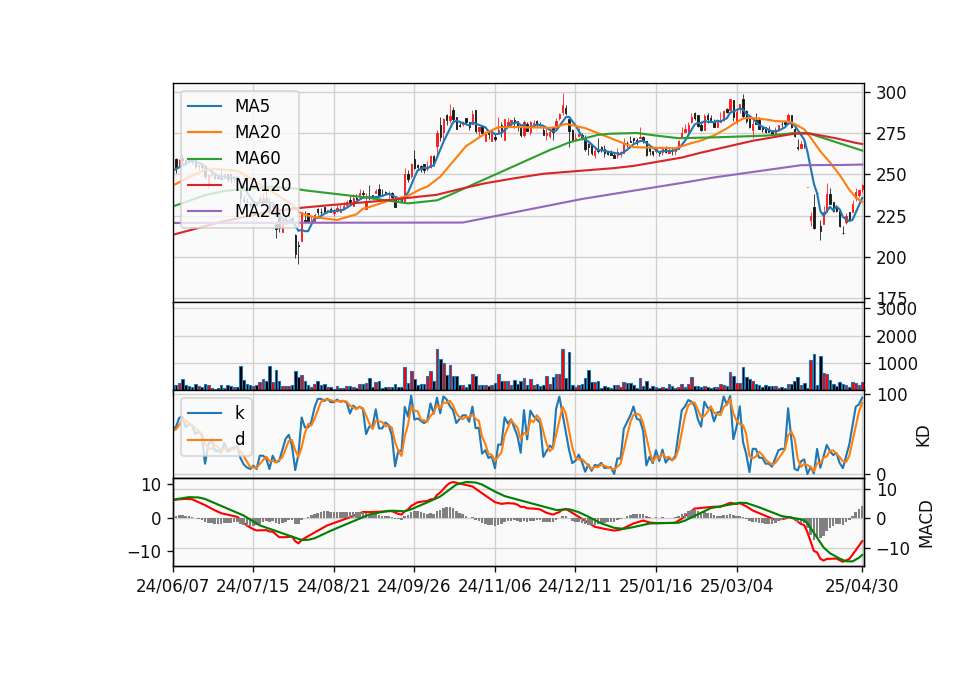Click the blue MA5 legend line sample
The image size is (960, 690).
(204, 106)
